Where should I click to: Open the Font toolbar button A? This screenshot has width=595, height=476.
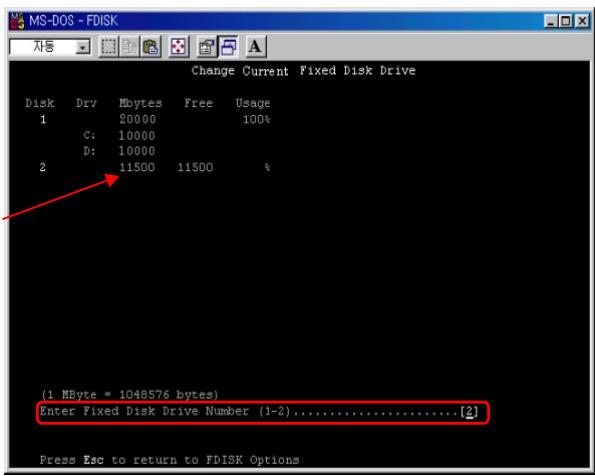(x=255, y=47)
